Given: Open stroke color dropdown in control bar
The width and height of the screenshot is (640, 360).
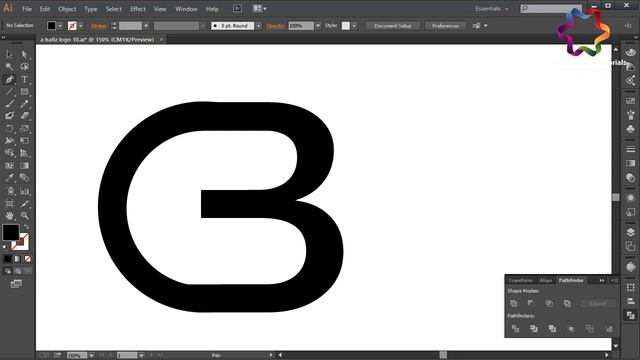Looking at the screenshot, I should 80,26.
